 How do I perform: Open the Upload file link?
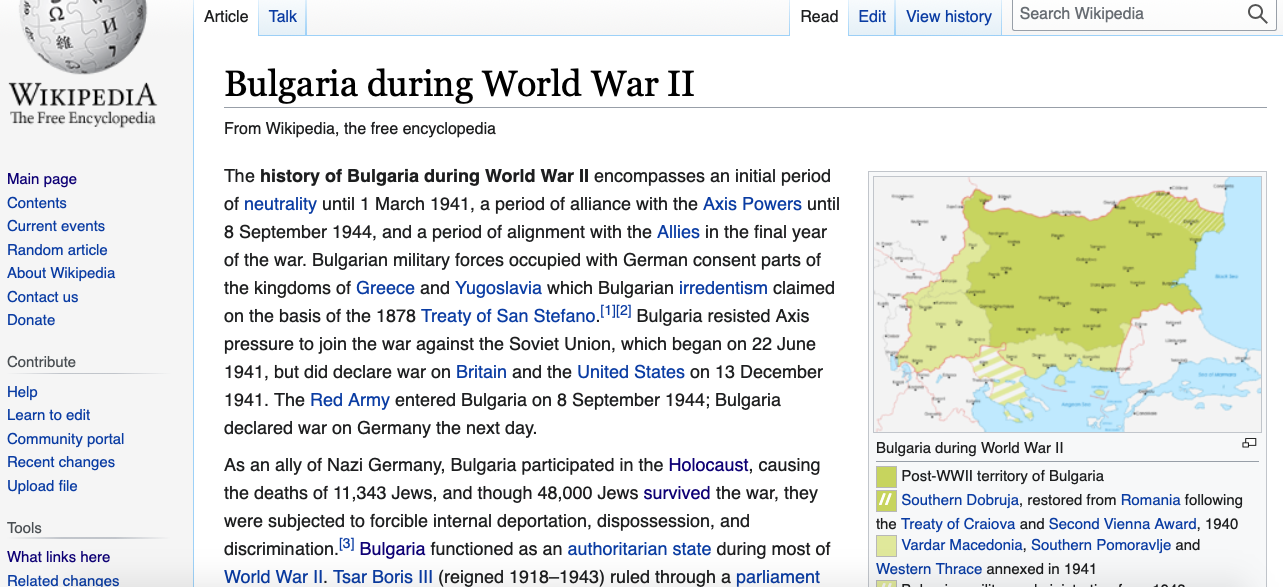pos(42,486)
